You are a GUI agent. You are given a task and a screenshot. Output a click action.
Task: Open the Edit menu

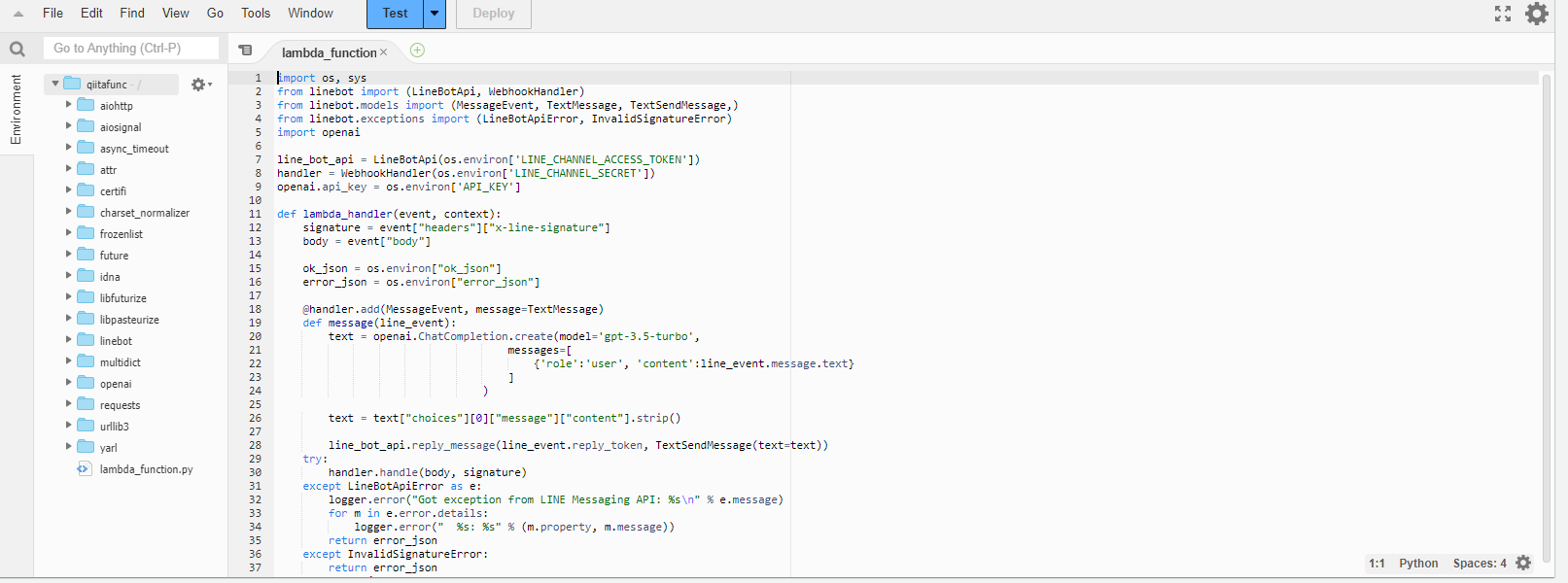(x=91, y=14)
